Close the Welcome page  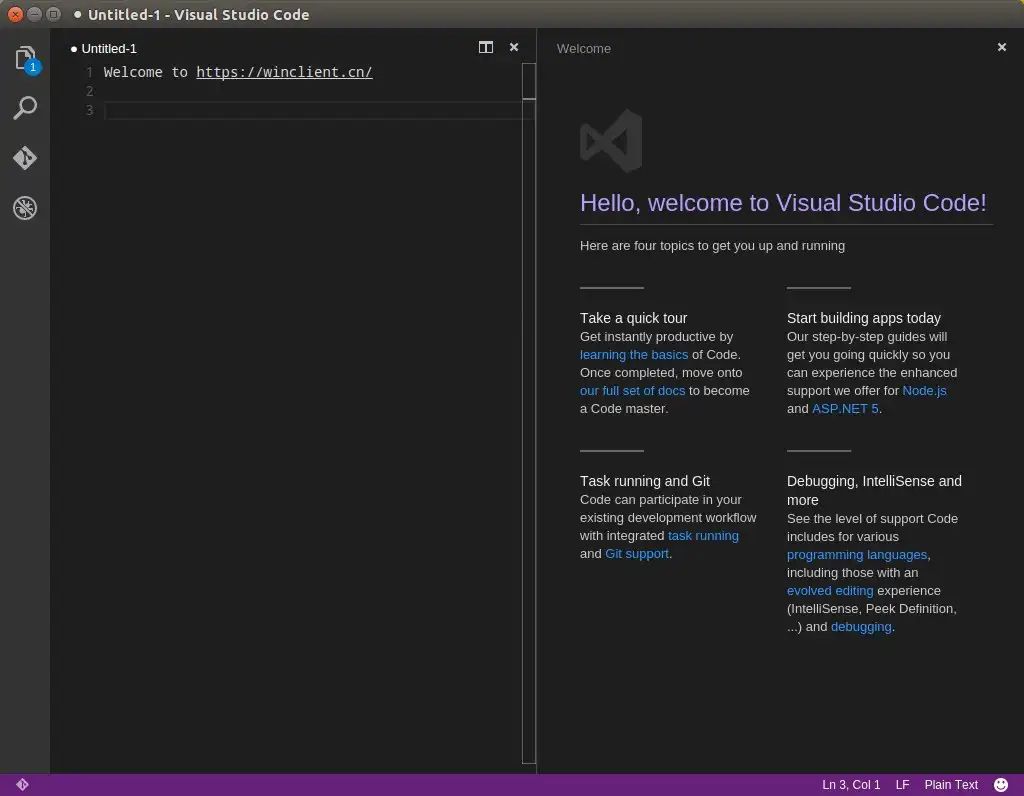(1002, 47)
